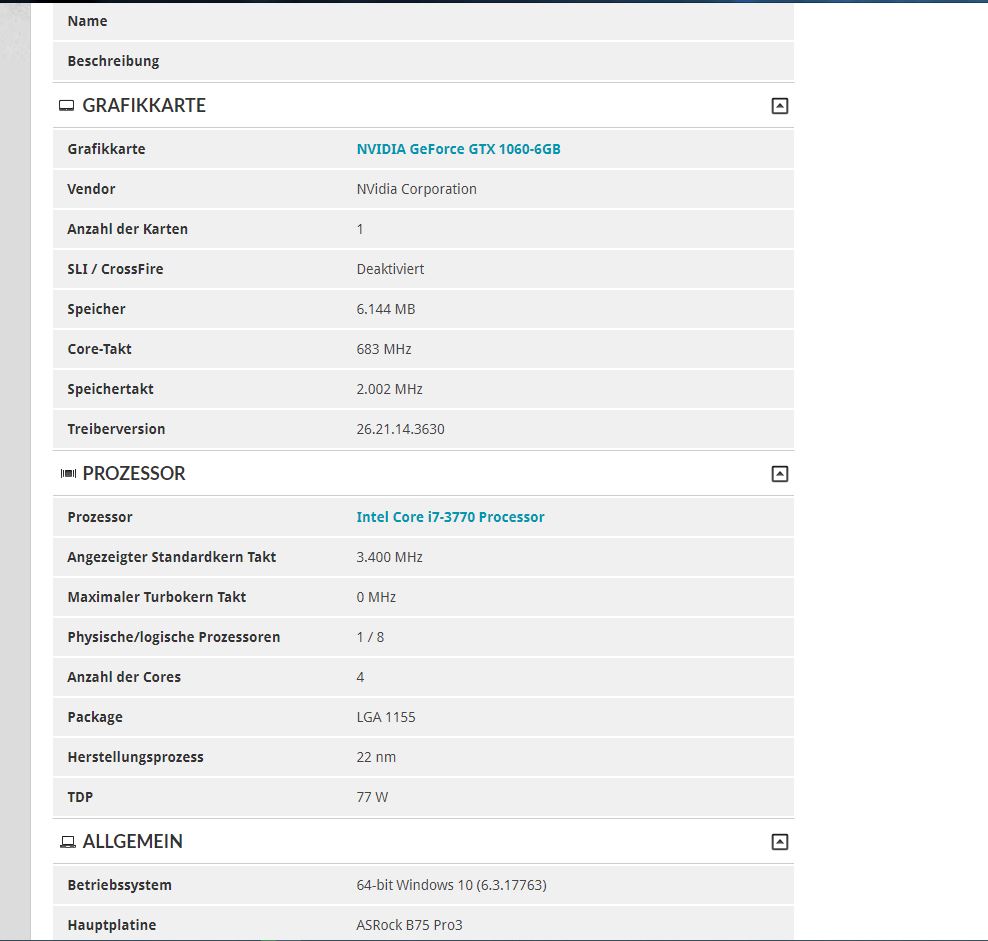Click the 0 MHz turbo value
Screen dimensions: 988x941
376,598
